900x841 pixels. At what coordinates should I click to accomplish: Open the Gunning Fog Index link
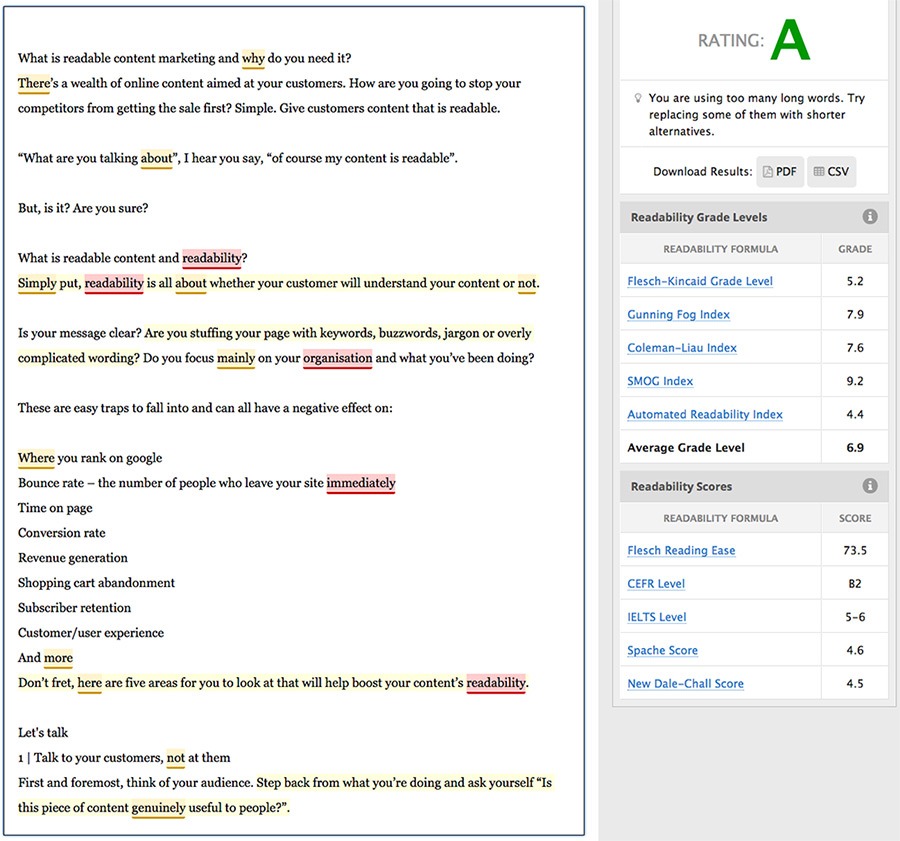(x=678, y=314)
